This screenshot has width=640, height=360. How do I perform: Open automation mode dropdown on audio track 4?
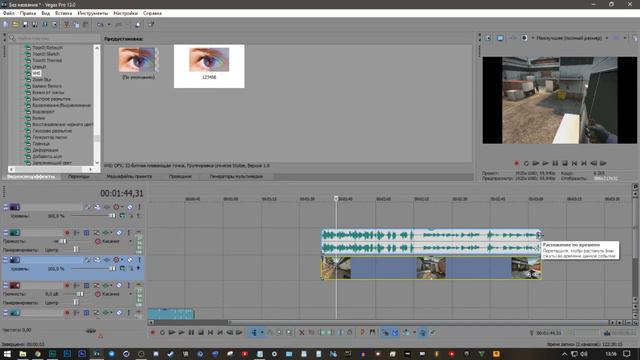[x=131, y=294]
